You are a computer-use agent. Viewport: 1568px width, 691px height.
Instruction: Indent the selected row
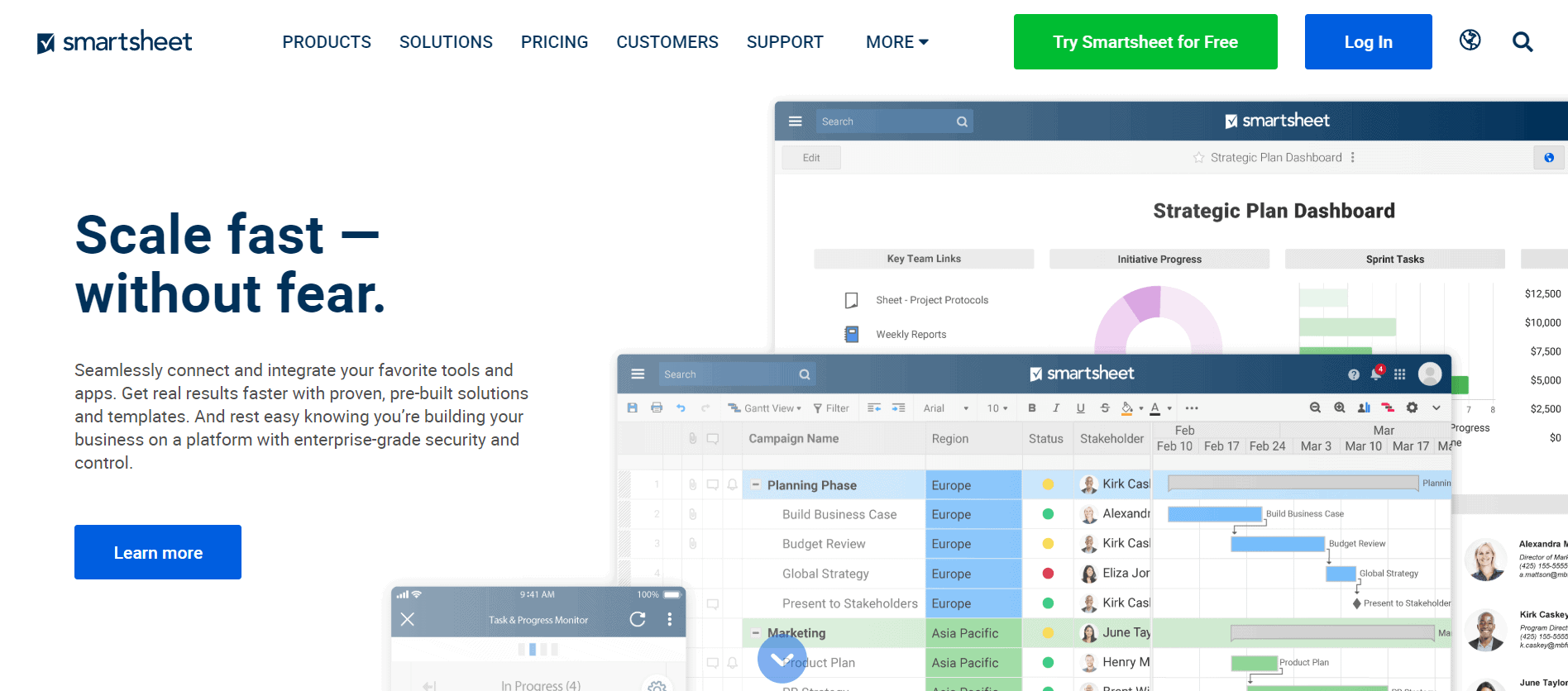click(898, 407)
